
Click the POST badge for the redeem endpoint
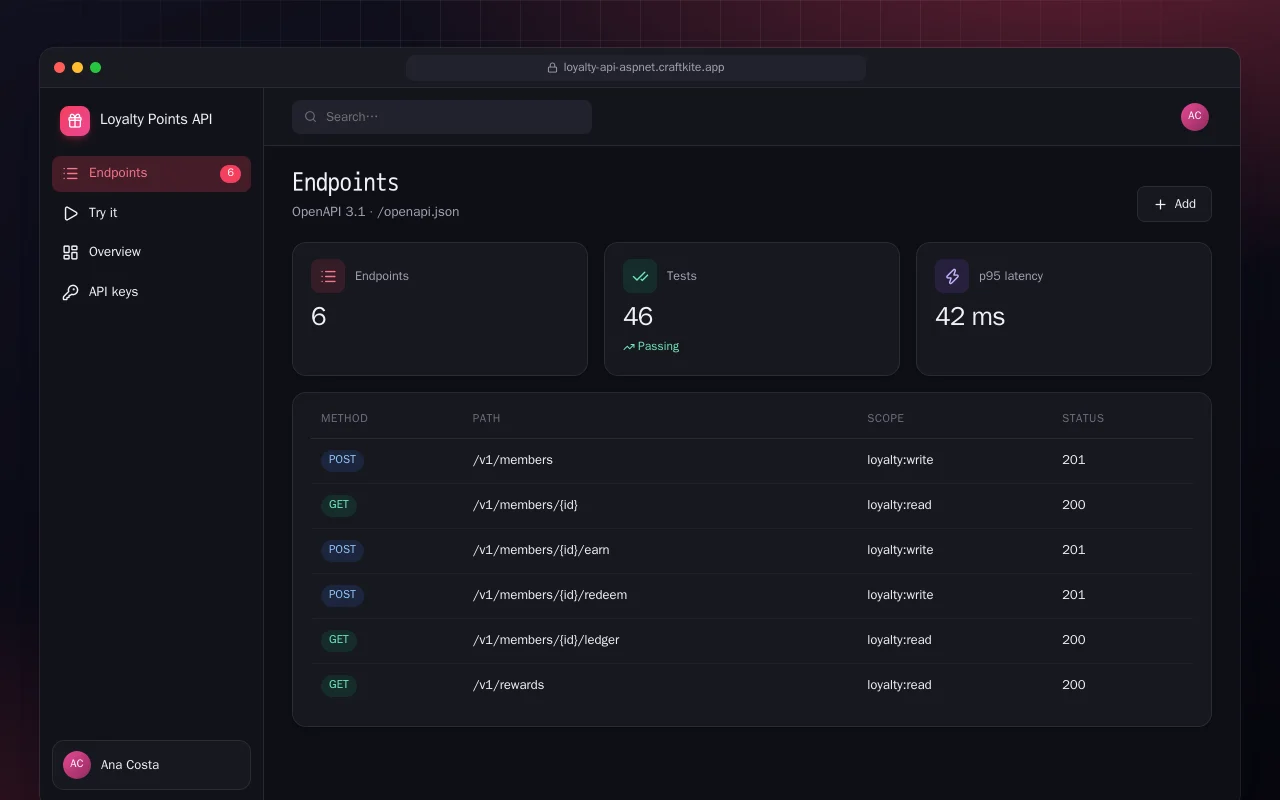coord(342,595)
